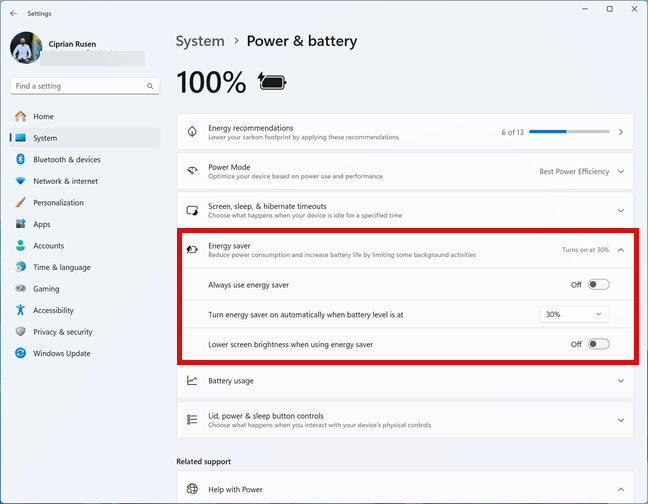This screenshot has height=504, width=648.
Task: Click the Help with Power label
Action: pyautogui.click(x=235, y=489)
